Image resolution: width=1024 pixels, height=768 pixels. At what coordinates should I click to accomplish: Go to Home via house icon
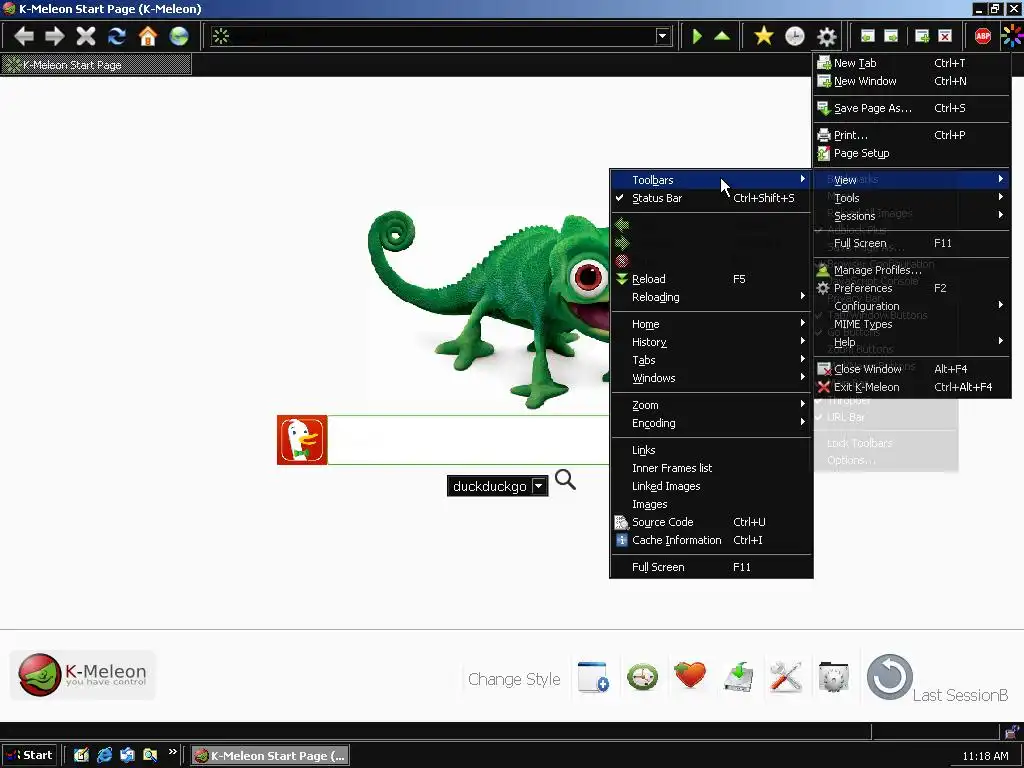pyautogui.click(x=148, y=36)
